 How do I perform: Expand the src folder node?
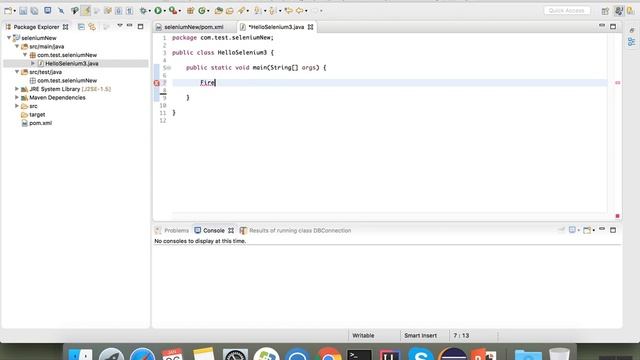pyautogui.click(x=17, y=106)
